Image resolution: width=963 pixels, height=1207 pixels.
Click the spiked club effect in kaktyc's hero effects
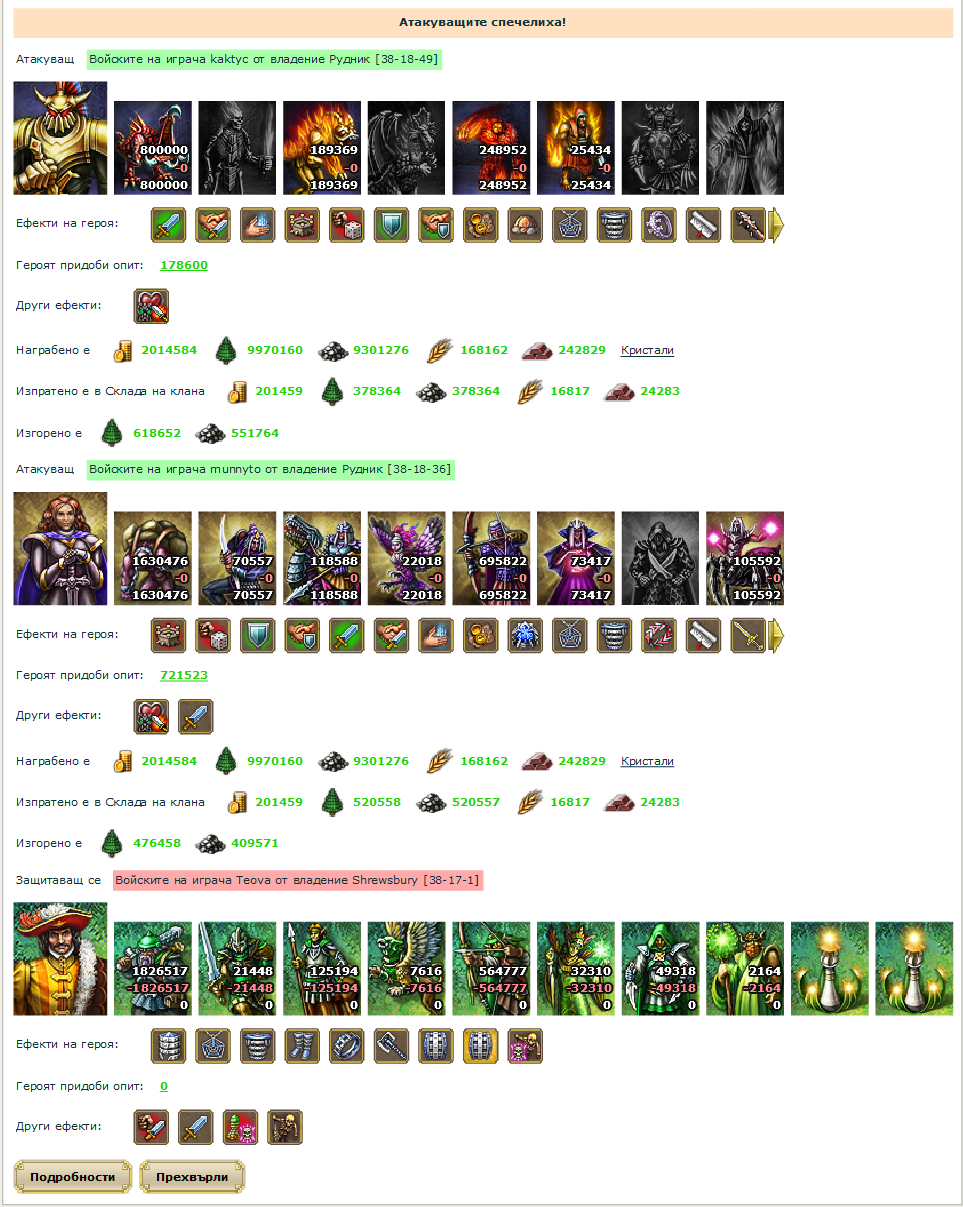pos(748,225)
